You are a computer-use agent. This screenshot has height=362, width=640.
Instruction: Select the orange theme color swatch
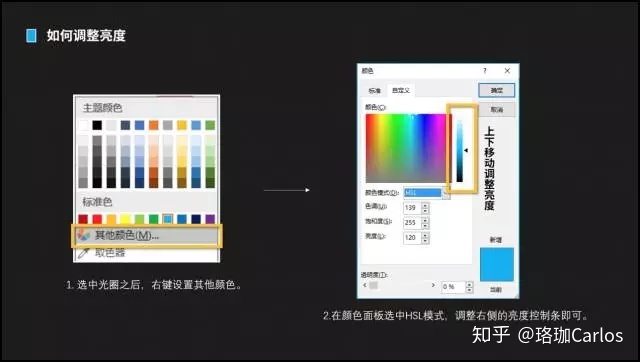tap(154, 125)
